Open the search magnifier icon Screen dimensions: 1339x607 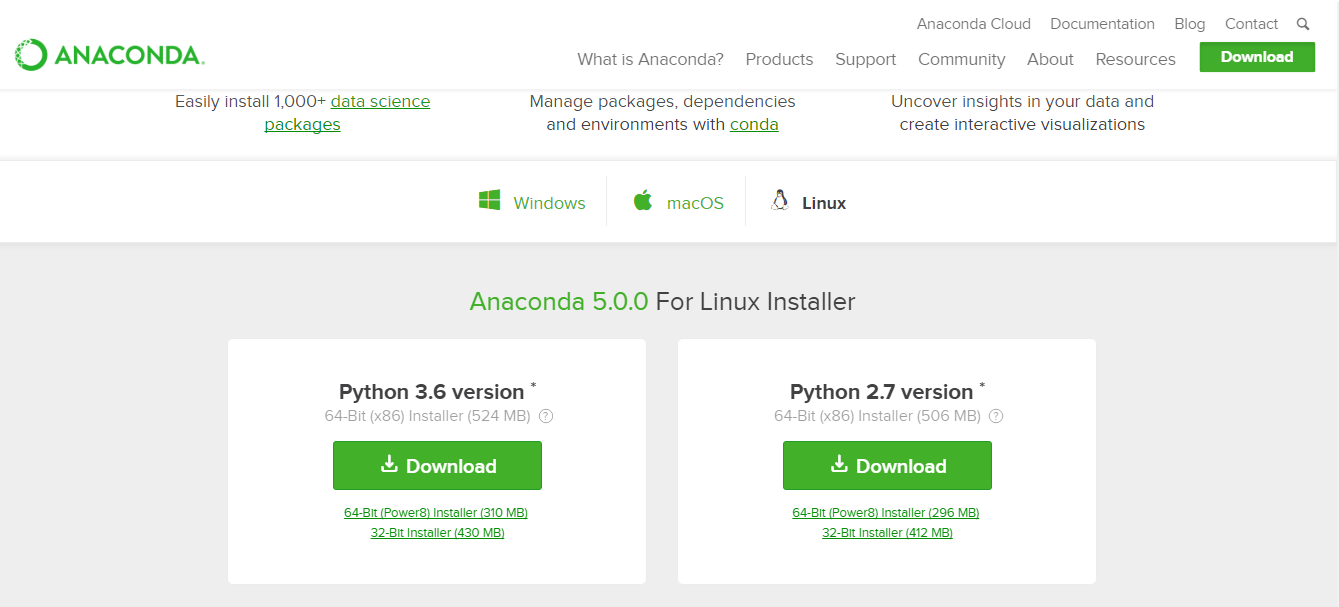click(x=1303, y=24)
